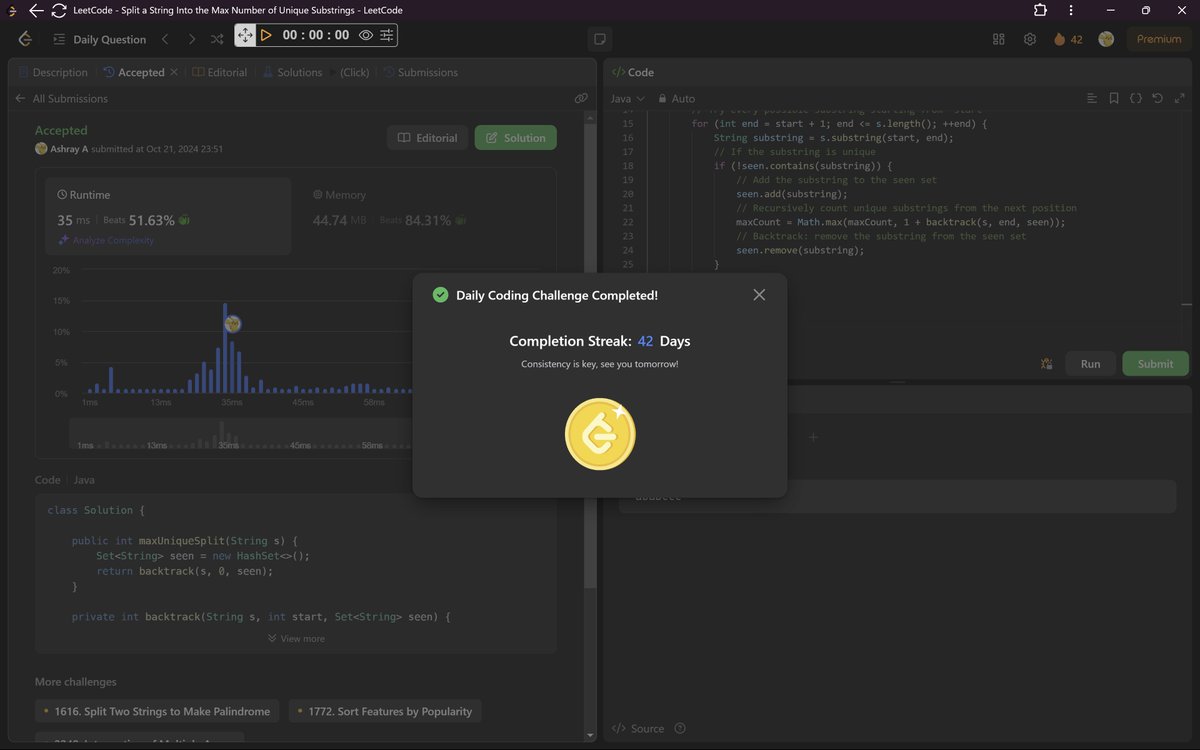Copy the submission link icon
The height and width of the screenshot is (750, 1200).
point(581,98)
